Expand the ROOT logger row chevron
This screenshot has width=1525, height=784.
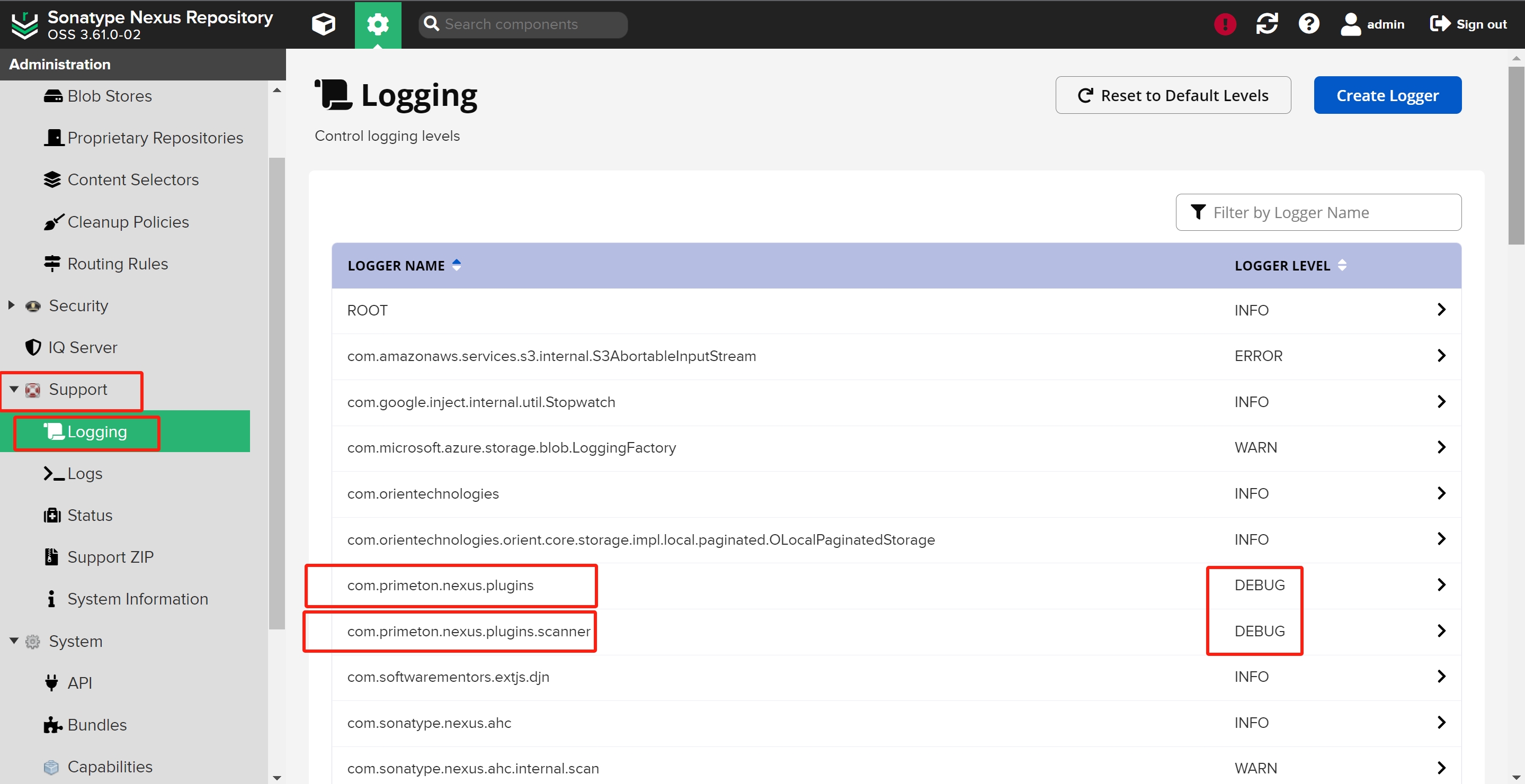pyautogui.click(x=1441, y=309)
